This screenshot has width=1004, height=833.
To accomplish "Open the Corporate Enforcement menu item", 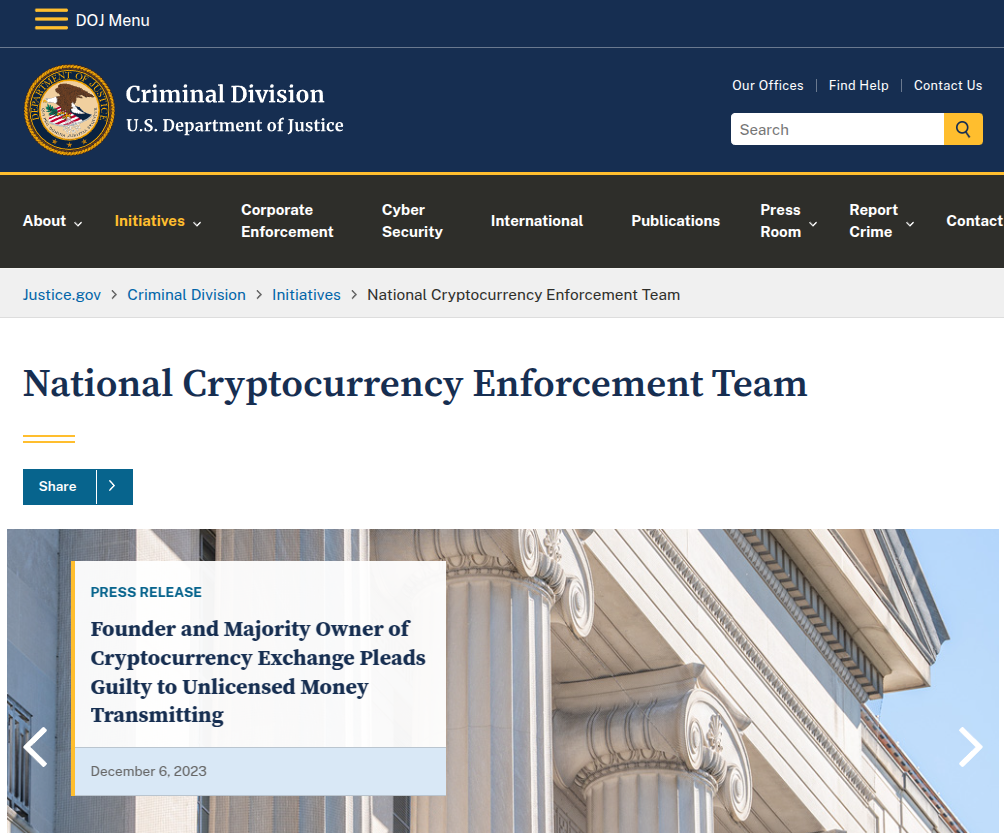I will tap(287, 221).
